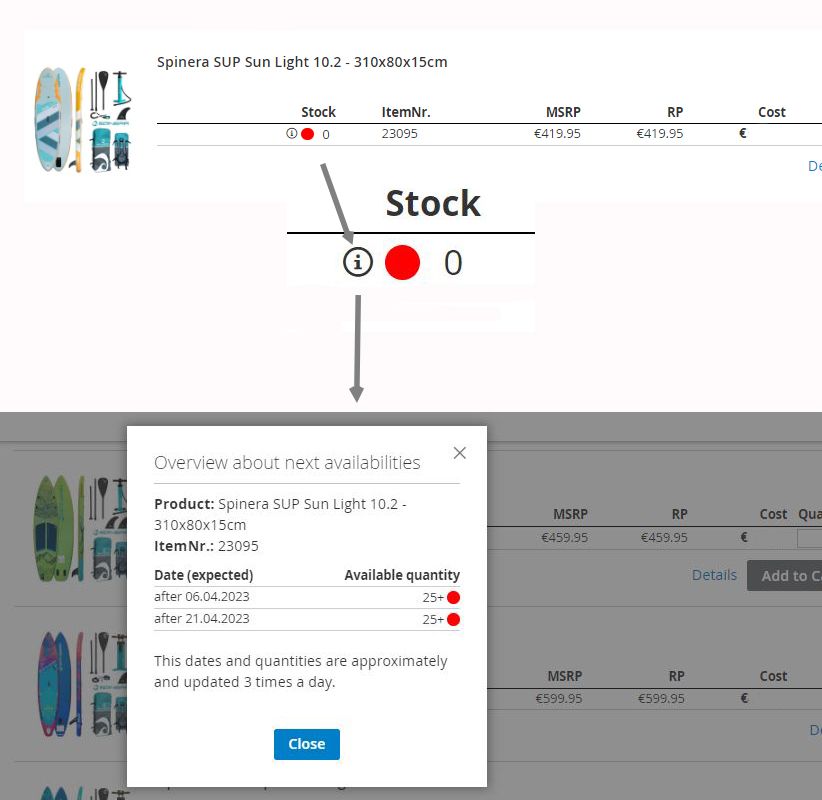
Task: Click the Spinera SUP Sun Light 10.2 product title
Action: pyautogui.click(x=302, y=62)
